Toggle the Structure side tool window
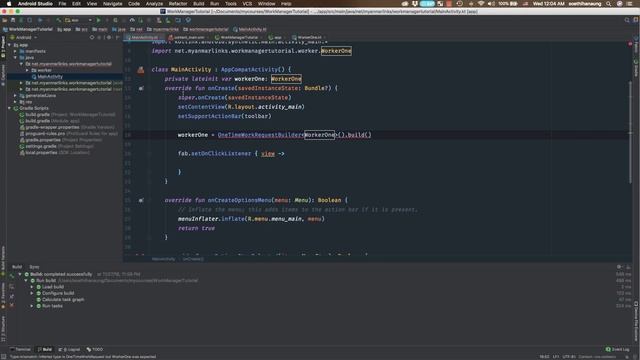 click(3, 329)
